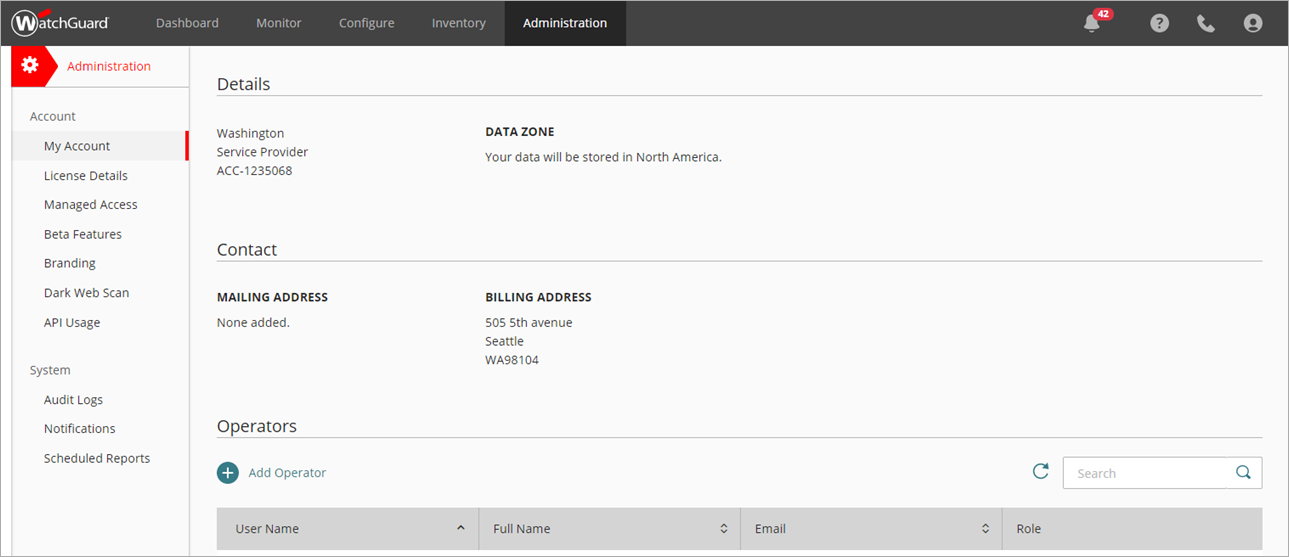The width and height of the screenshot is (1289, 557).
Task: Click the Details section heading
Action: coord(243,84)
